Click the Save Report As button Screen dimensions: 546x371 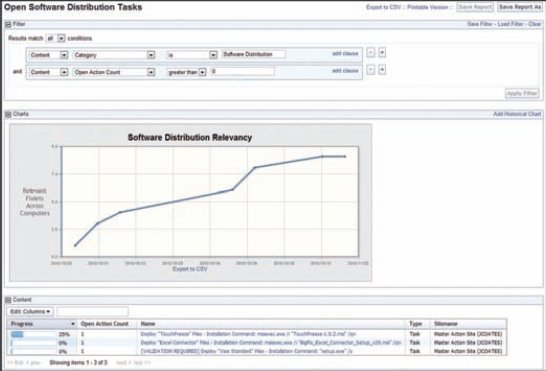pos(520,7)
